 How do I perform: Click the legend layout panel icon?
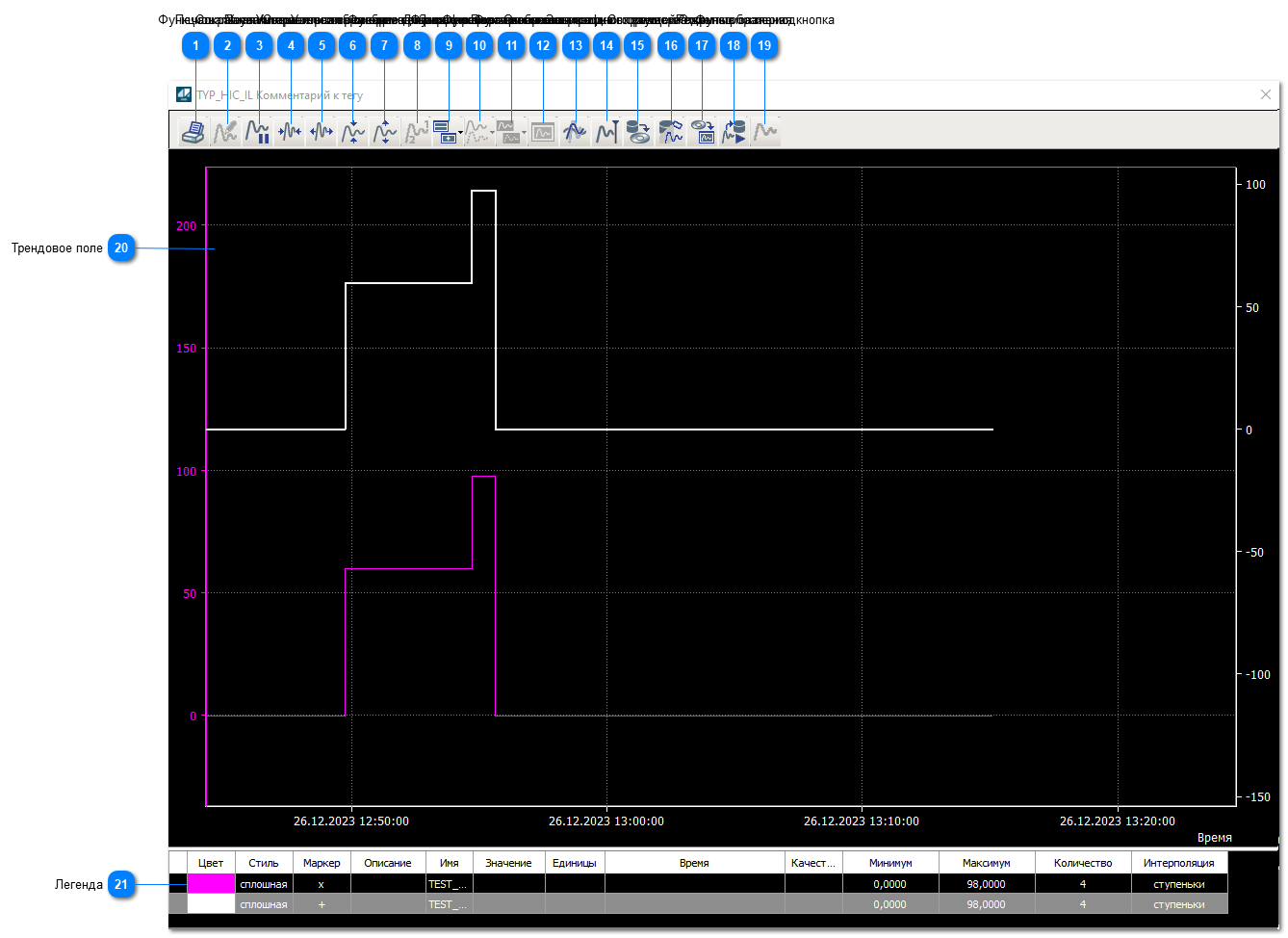(x=444, y=131)
